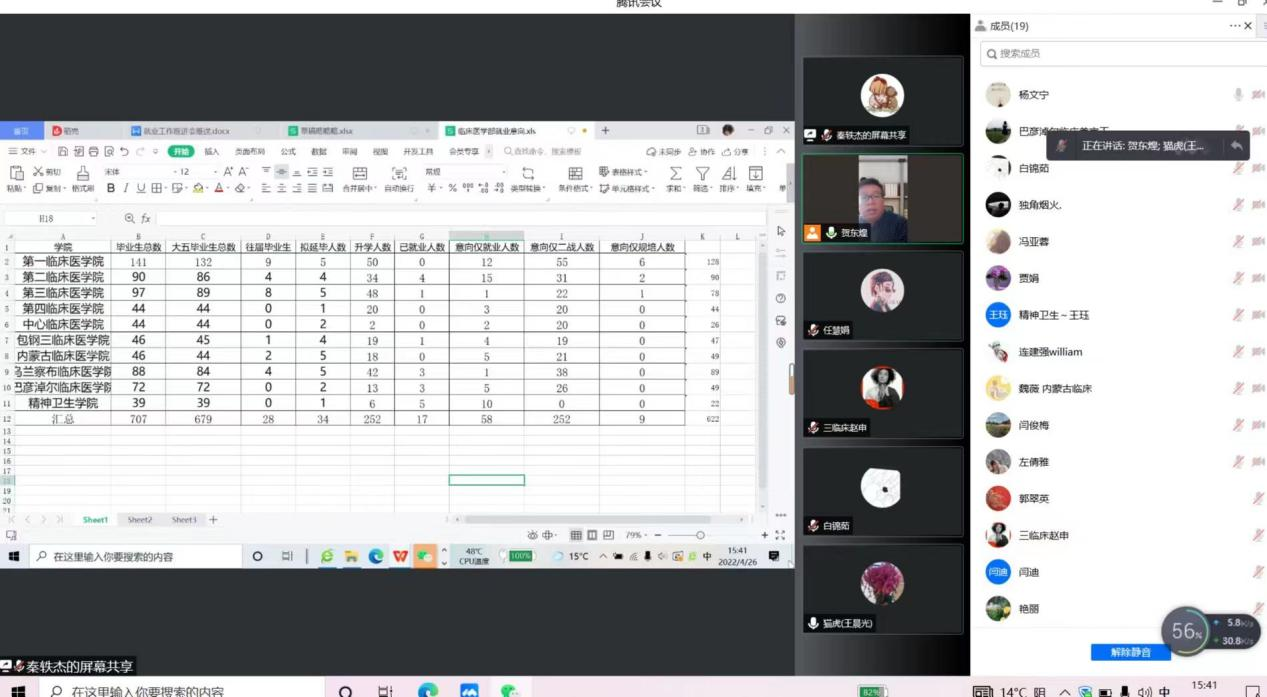Toggle Underline formatting in the ribbon
The width and height of the screenshot is (1267, 697).
point(141,188)
